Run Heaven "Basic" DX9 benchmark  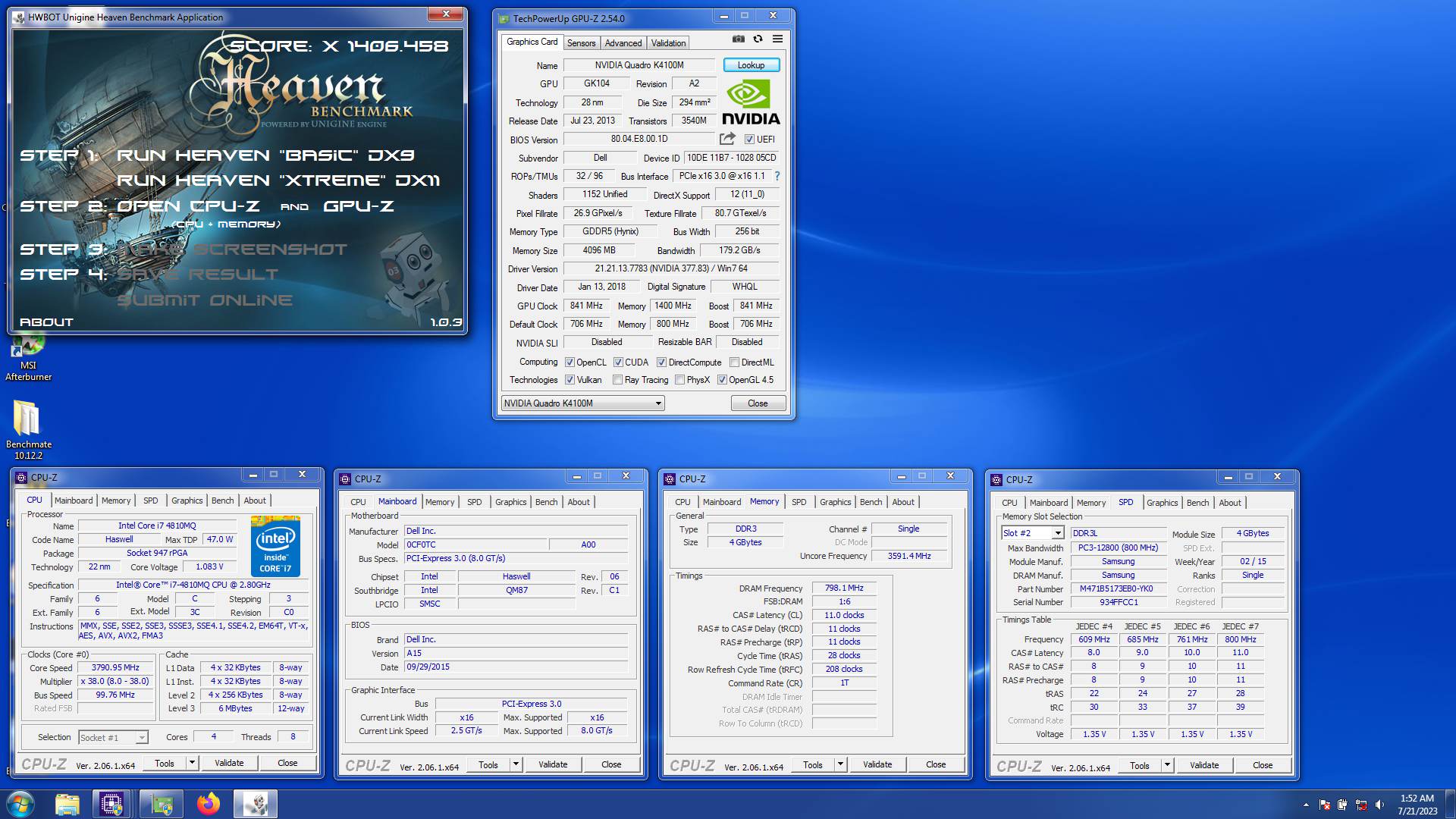[x=265, y=155]
